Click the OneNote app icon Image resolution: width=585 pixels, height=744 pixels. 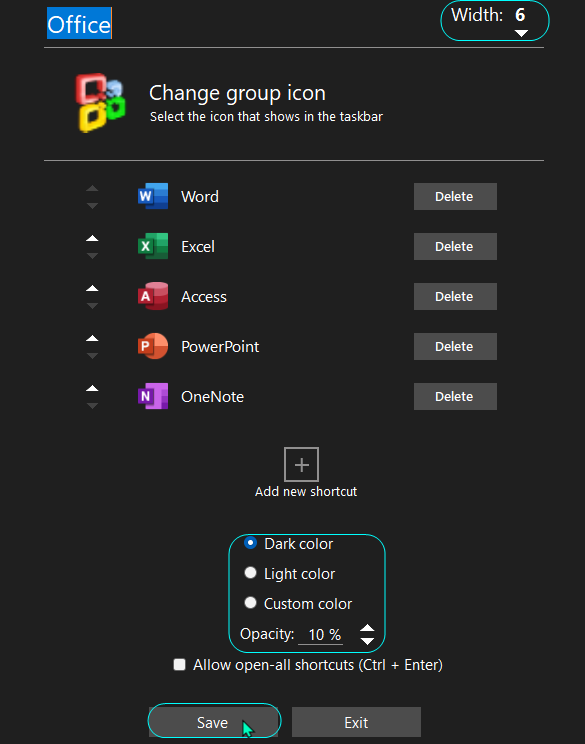point(153,396)
